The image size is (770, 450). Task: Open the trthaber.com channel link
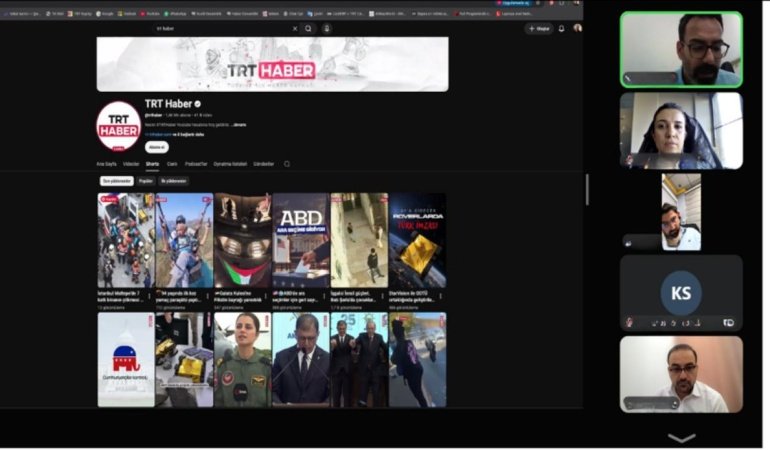point(158,134)
